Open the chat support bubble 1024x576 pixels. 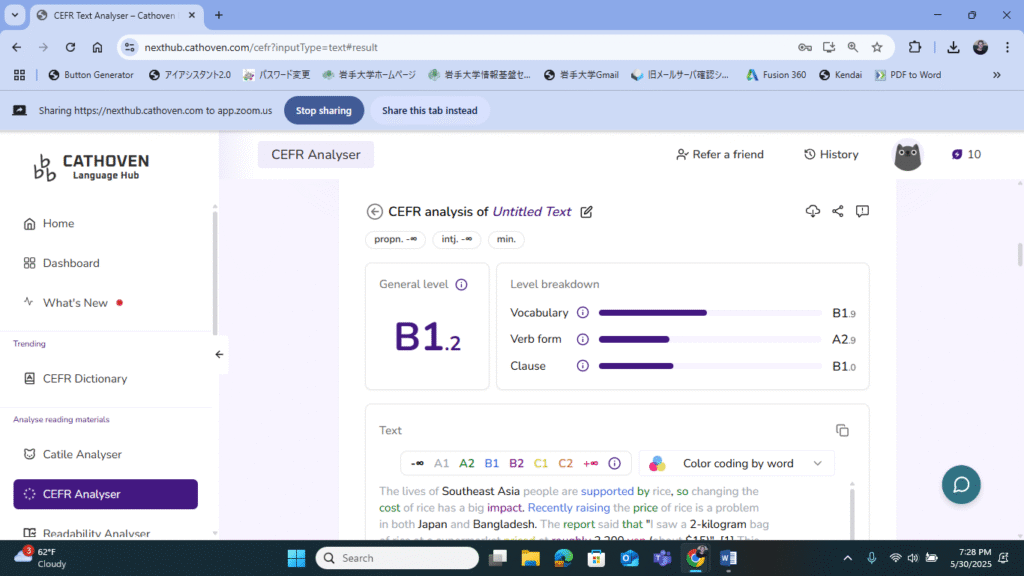pyautogui.click(x=961, y=484)
